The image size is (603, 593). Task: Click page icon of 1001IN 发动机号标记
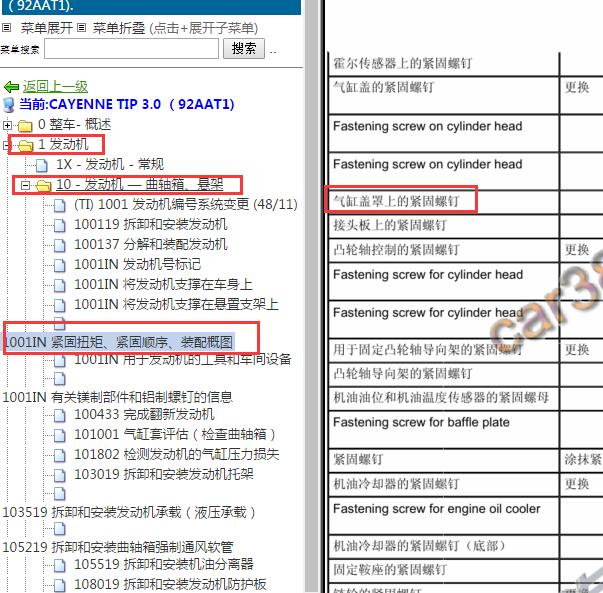[60, 266]
